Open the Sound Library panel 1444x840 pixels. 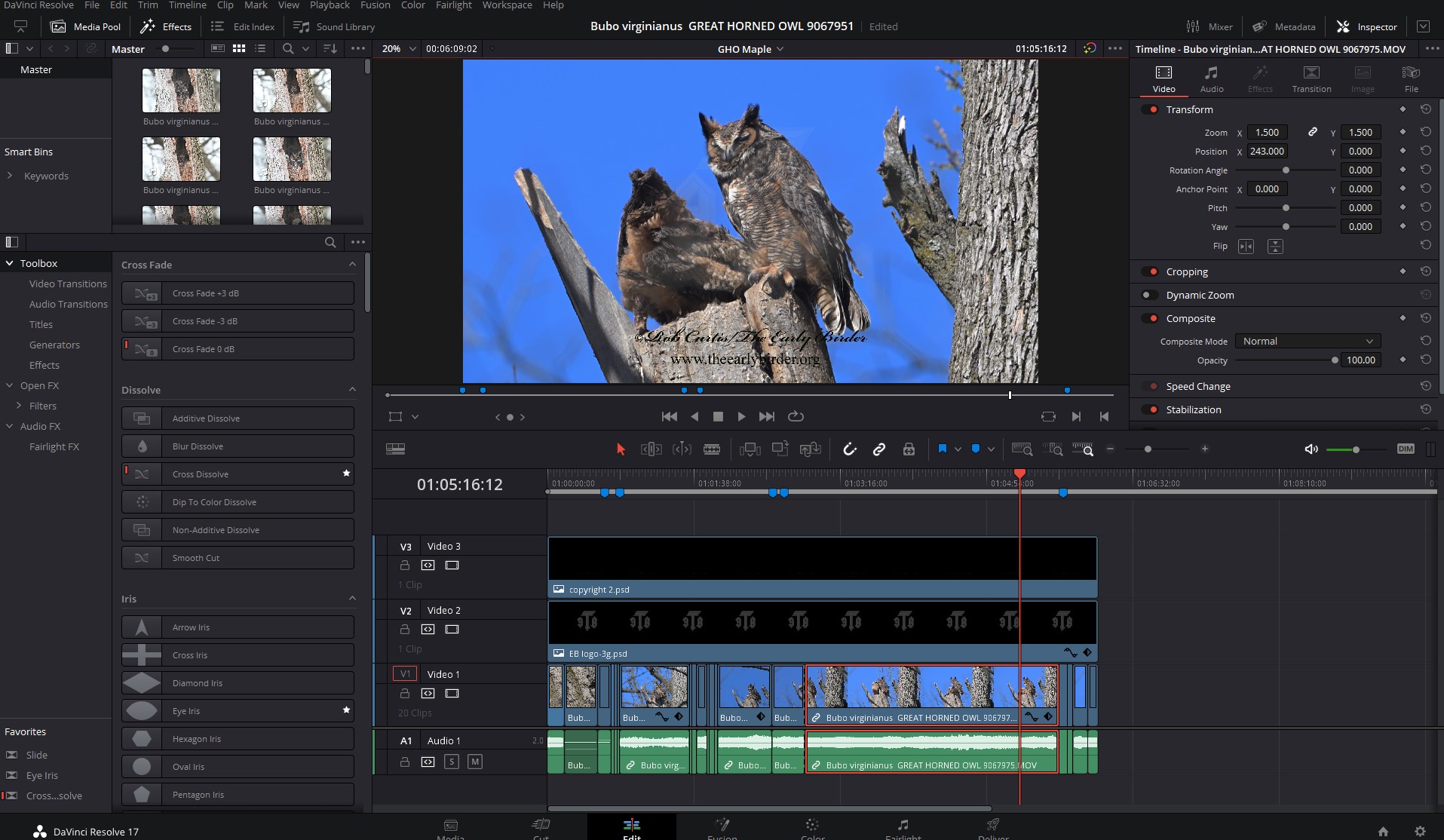coord(334,26)
